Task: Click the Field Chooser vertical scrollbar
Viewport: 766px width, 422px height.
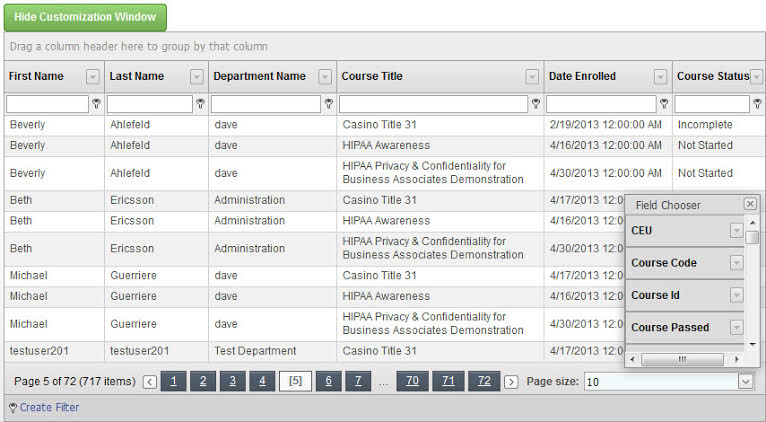Action: (x=752, y=290)
